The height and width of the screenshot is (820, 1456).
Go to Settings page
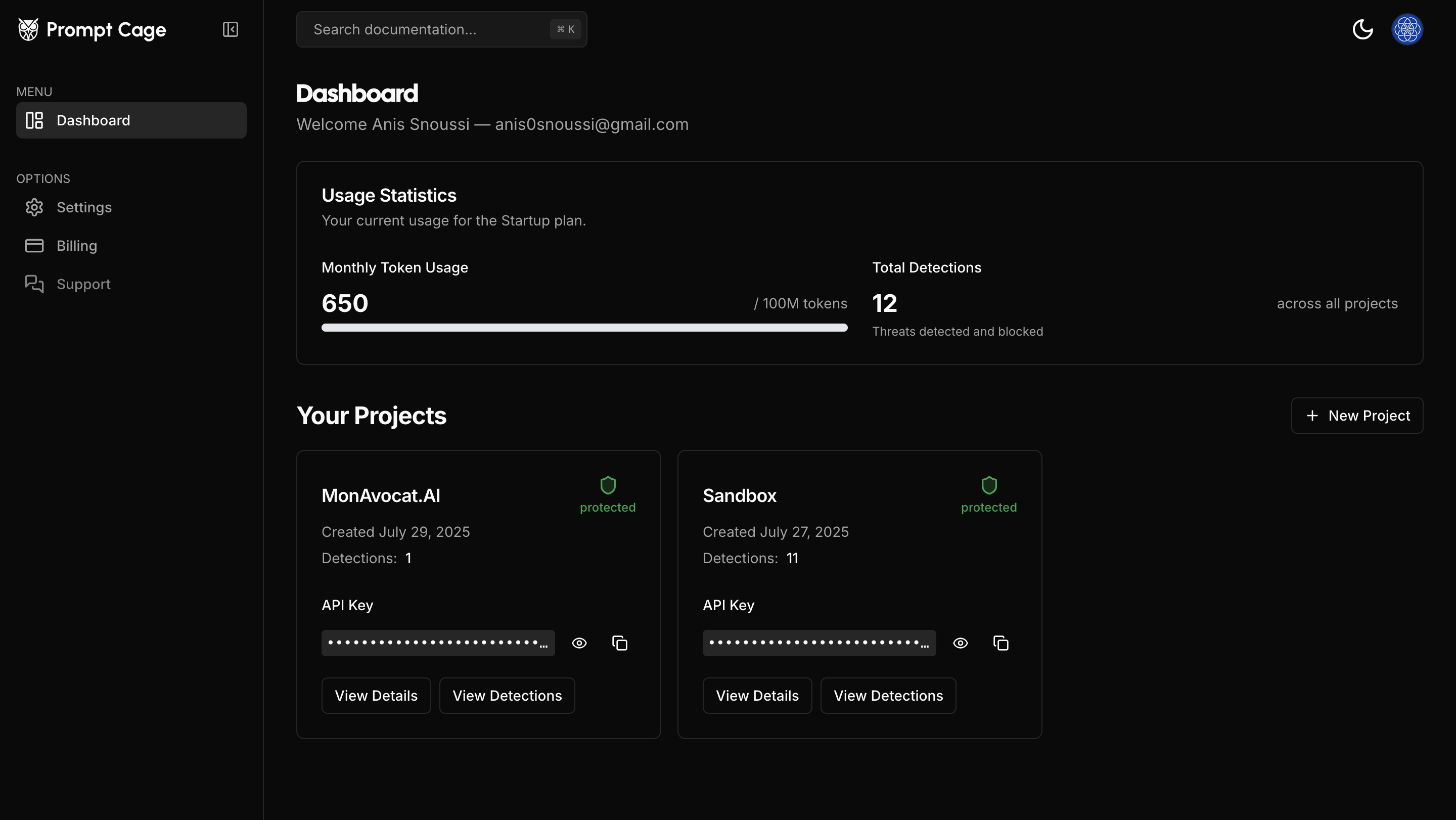click(x=83, y=207)
